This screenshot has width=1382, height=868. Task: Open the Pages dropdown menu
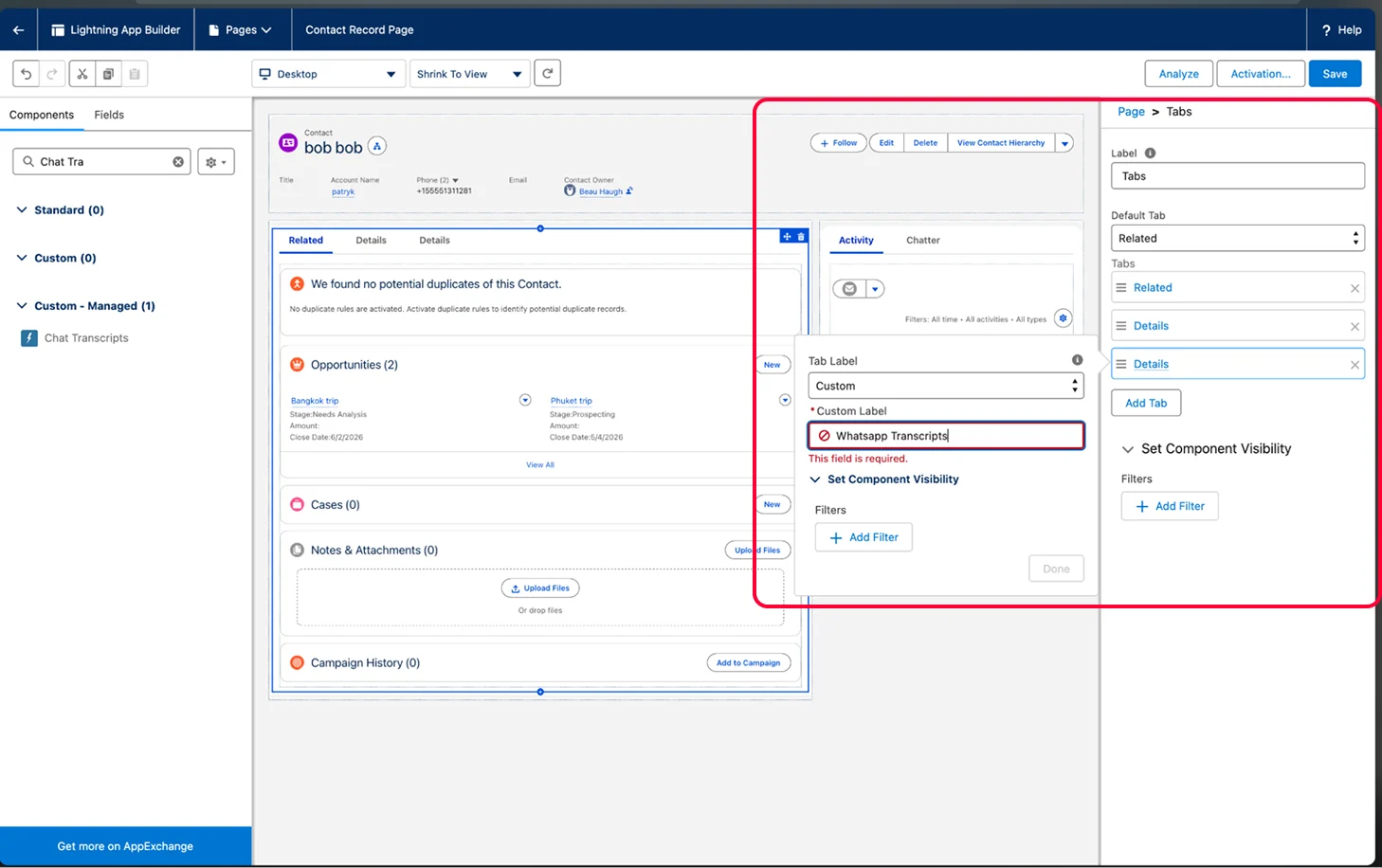click(x=240, y=30)
